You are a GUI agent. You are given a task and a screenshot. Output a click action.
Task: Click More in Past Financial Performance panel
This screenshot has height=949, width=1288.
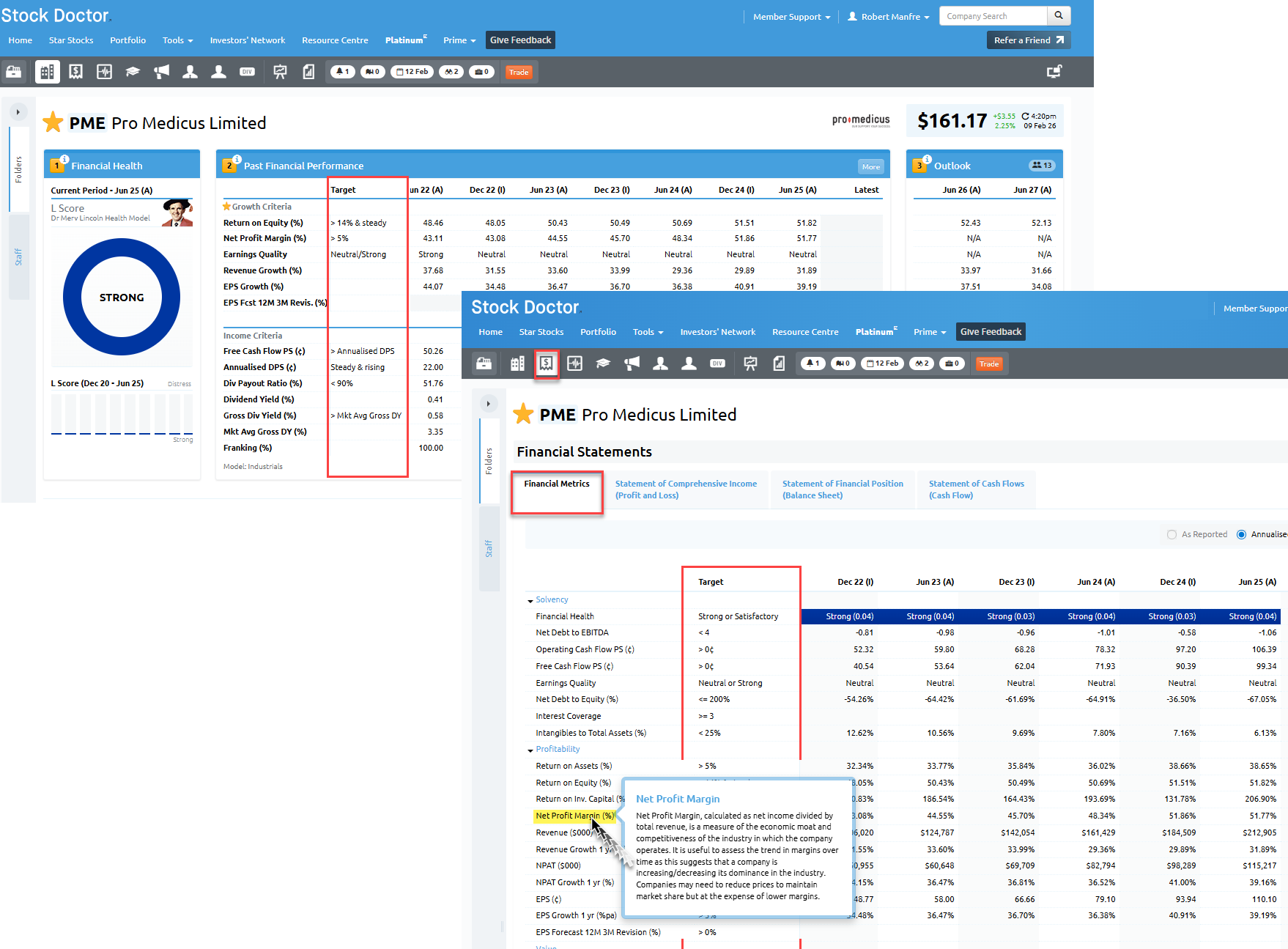click(x=870, y=166)
